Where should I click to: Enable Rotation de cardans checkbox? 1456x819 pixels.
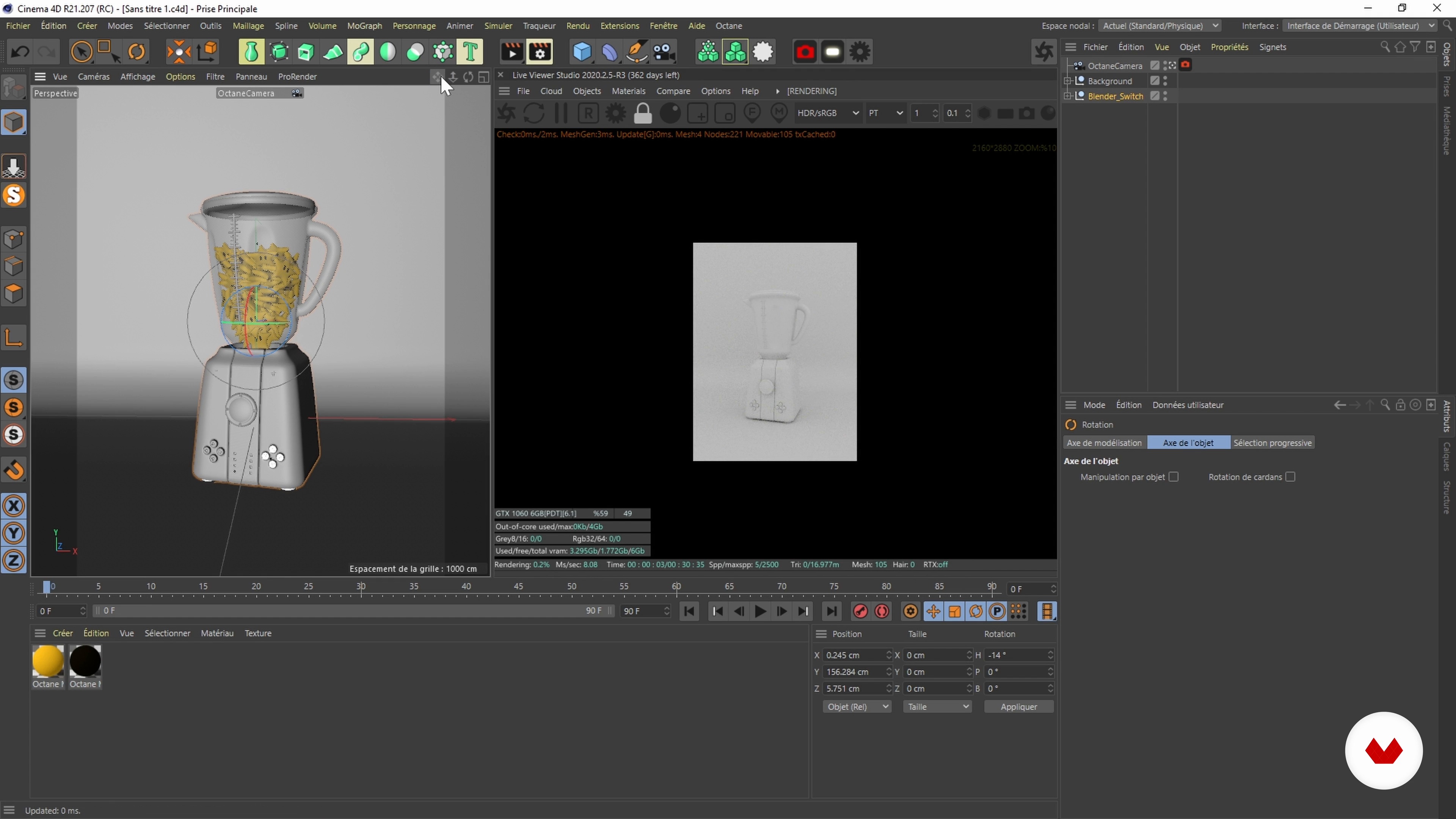[1290, 477]
